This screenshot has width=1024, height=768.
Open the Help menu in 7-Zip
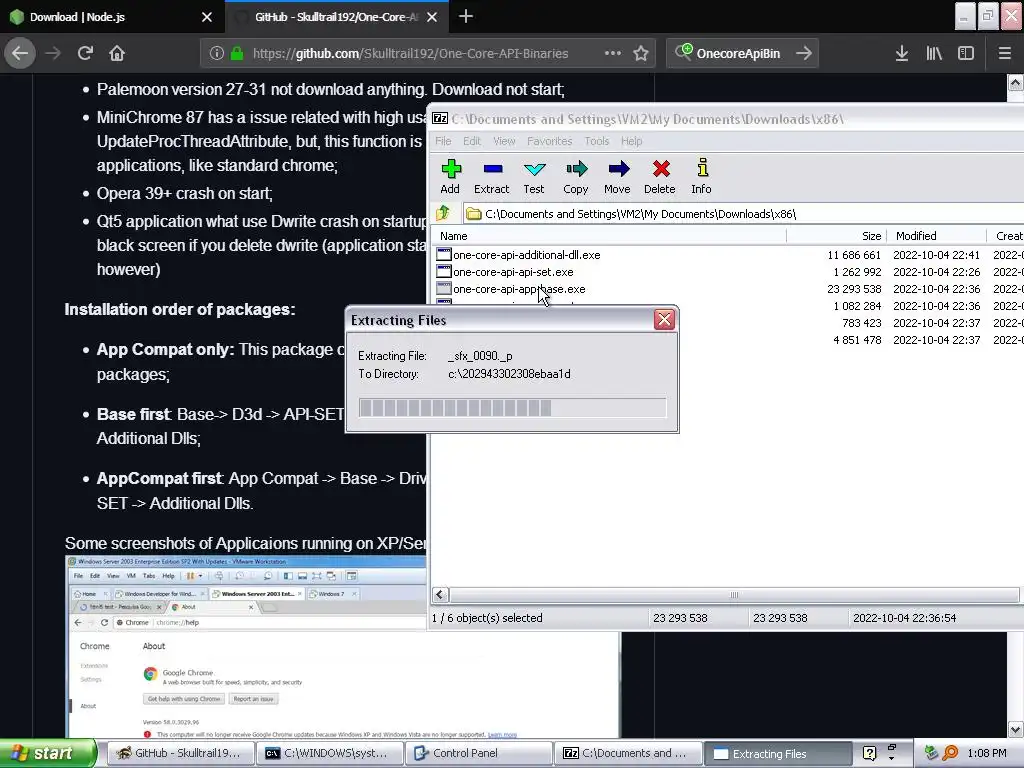pyautogui.click(x=632, y=141)
